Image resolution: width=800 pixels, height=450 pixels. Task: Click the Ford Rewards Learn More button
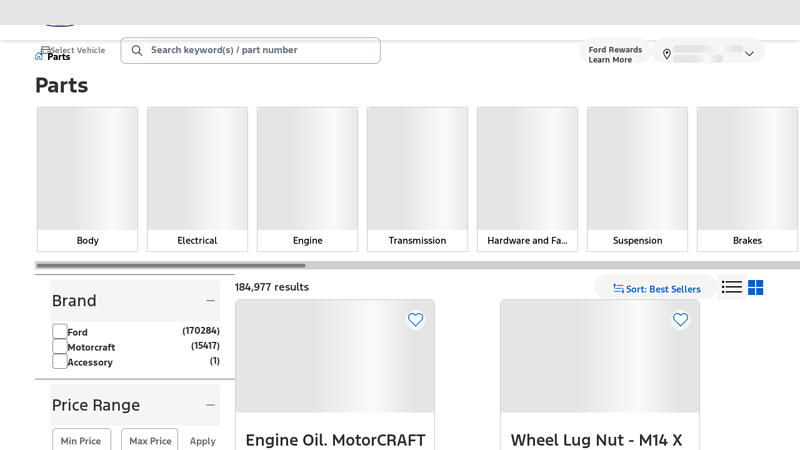[x=615, y=52]
